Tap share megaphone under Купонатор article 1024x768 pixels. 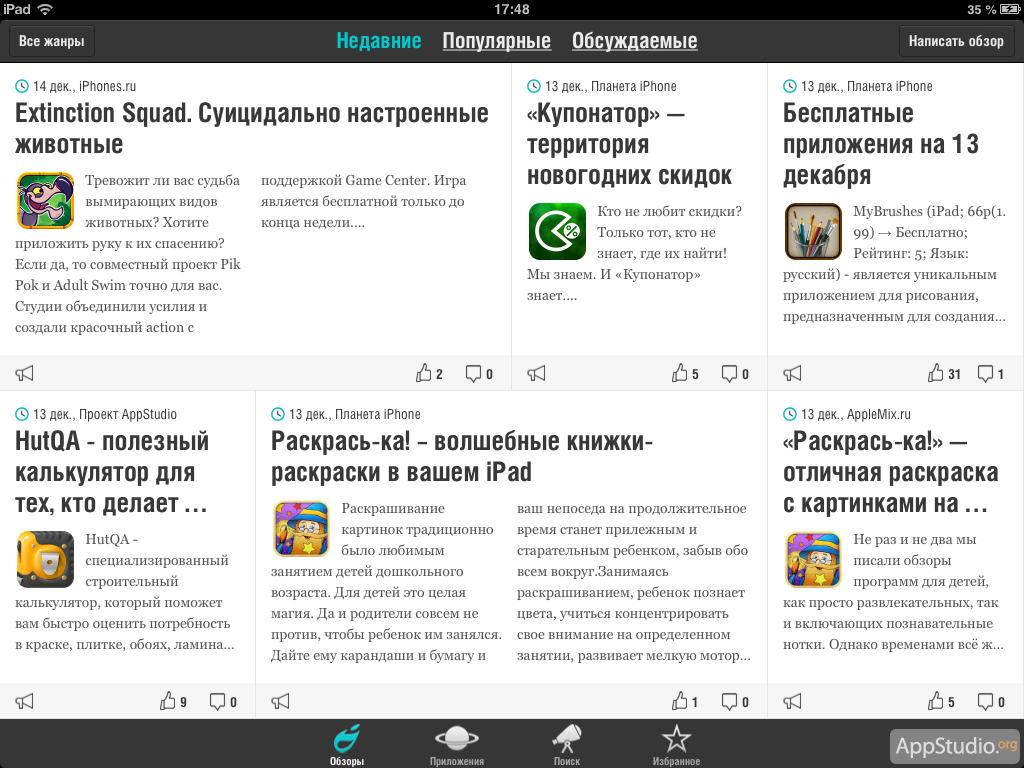click(537, 374)
